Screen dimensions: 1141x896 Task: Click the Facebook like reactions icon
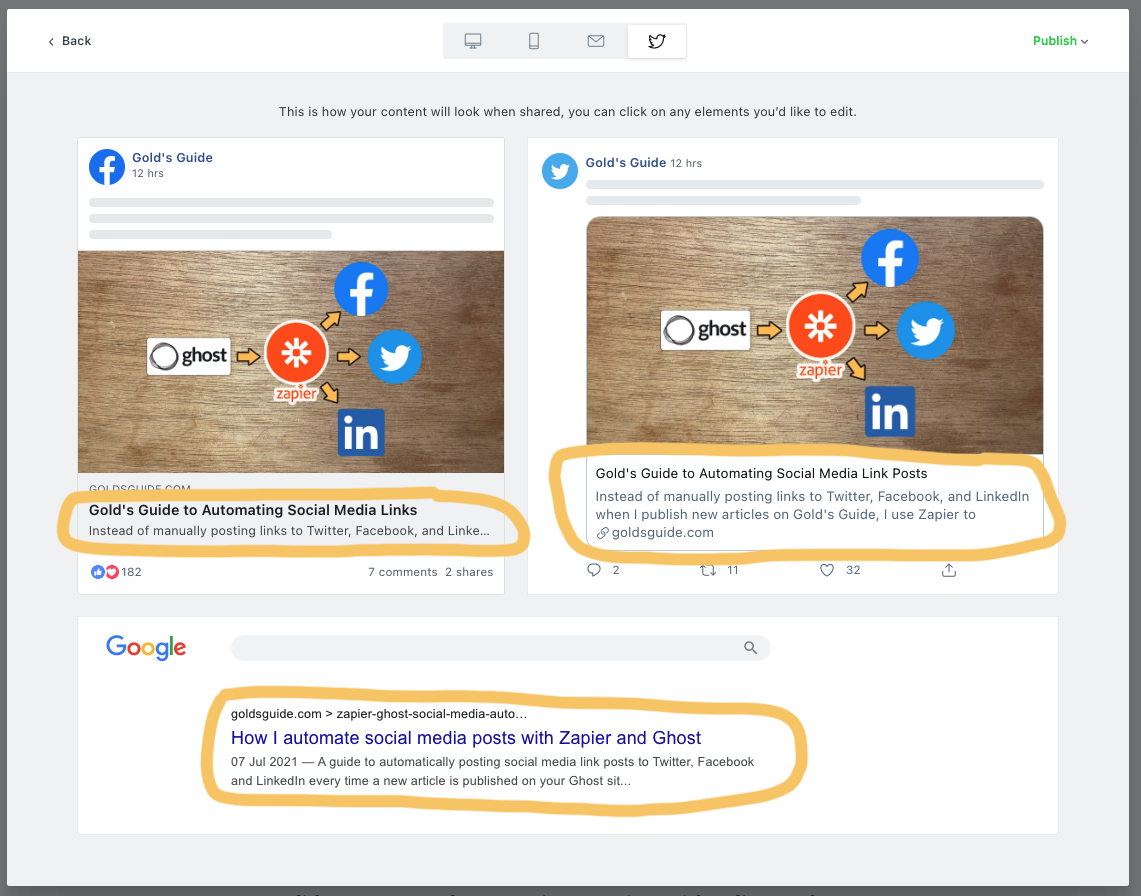pyautogui.click(x=104, y=572)
